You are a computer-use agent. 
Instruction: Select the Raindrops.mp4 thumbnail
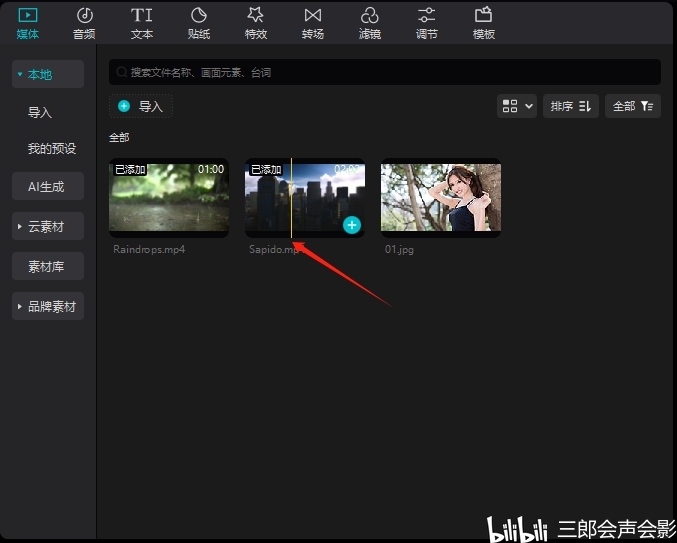tap(169, 198)
